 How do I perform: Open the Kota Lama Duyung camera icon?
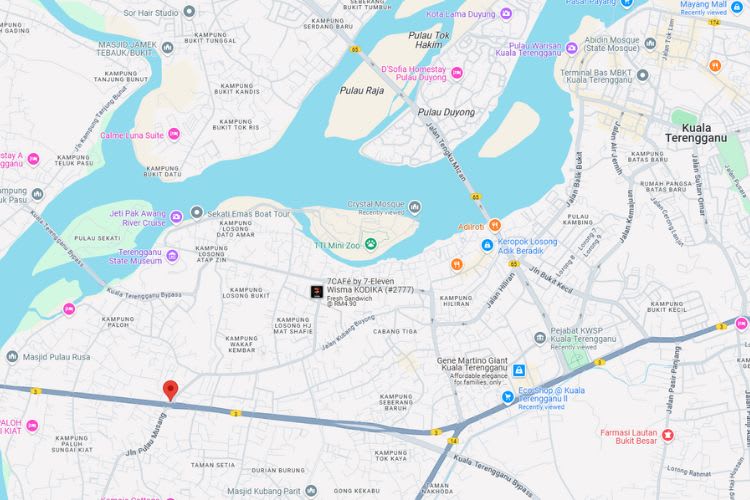(x=506, y=13)
